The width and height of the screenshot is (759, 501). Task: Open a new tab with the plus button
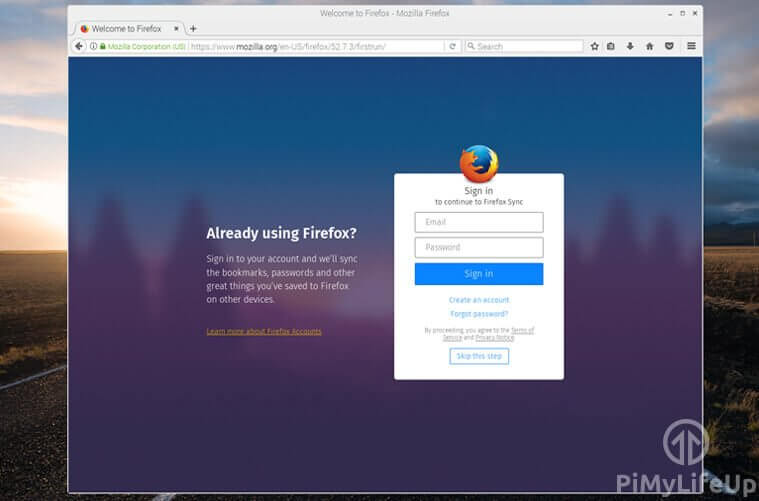coord(193,29)
